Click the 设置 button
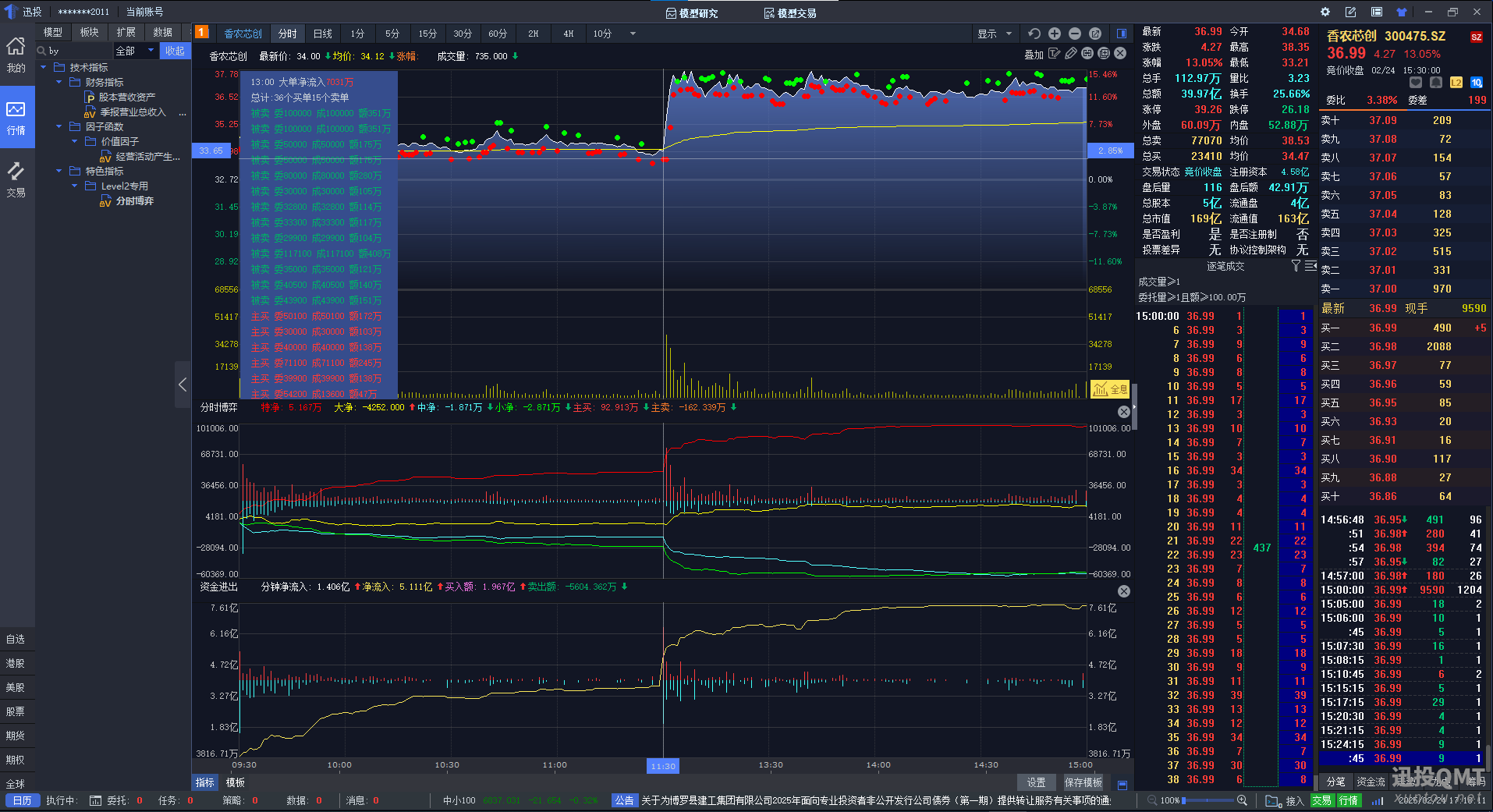The image size is (1493, 812). click(x=1036, y=782)
